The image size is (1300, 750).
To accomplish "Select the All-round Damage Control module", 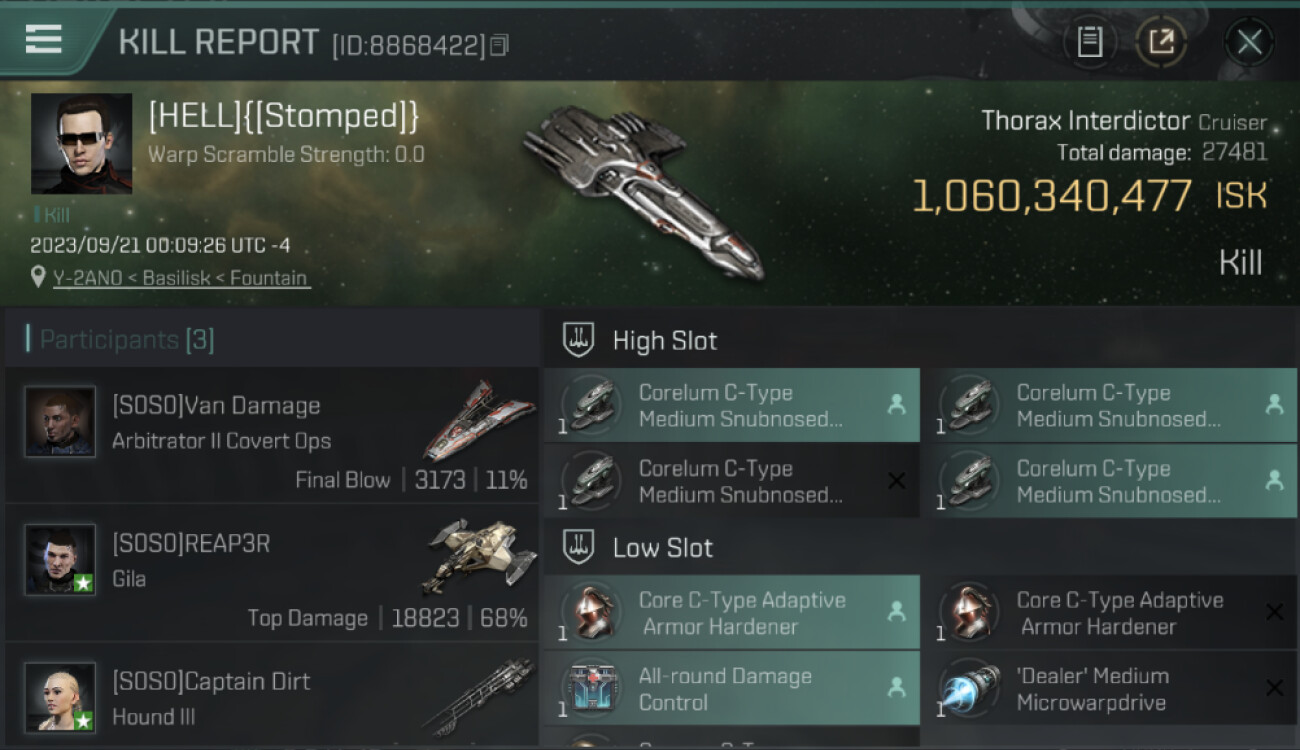I will coord(732,689).
